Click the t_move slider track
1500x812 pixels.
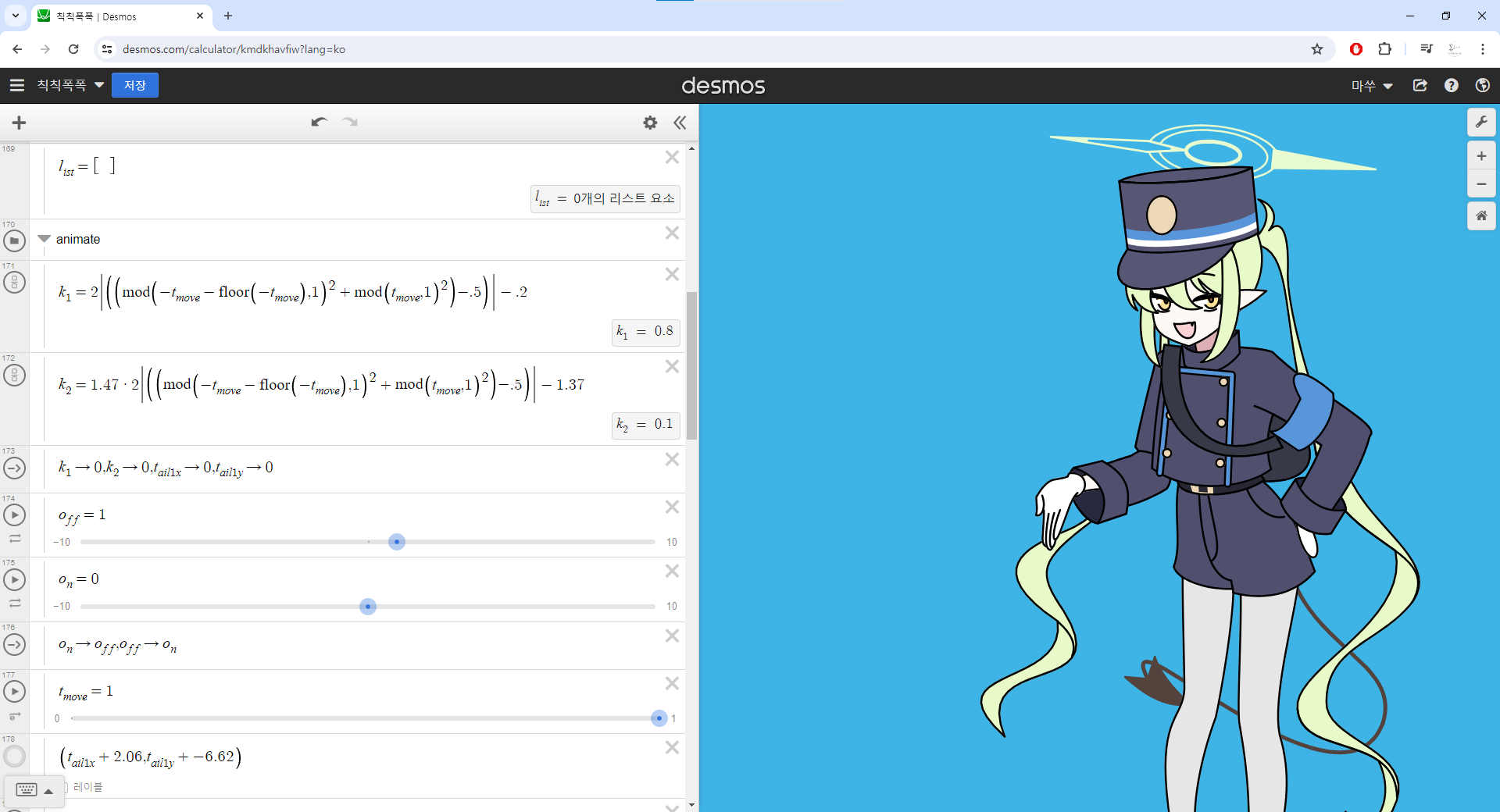[x=364, y=718]
